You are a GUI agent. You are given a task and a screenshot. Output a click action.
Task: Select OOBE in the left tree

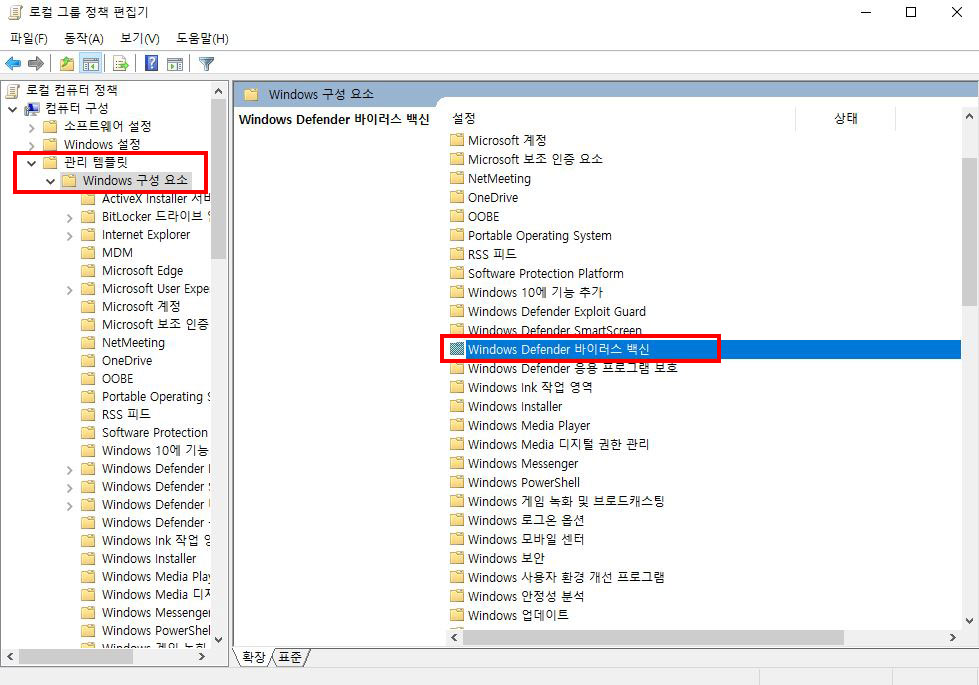click(x=117, y=379)
